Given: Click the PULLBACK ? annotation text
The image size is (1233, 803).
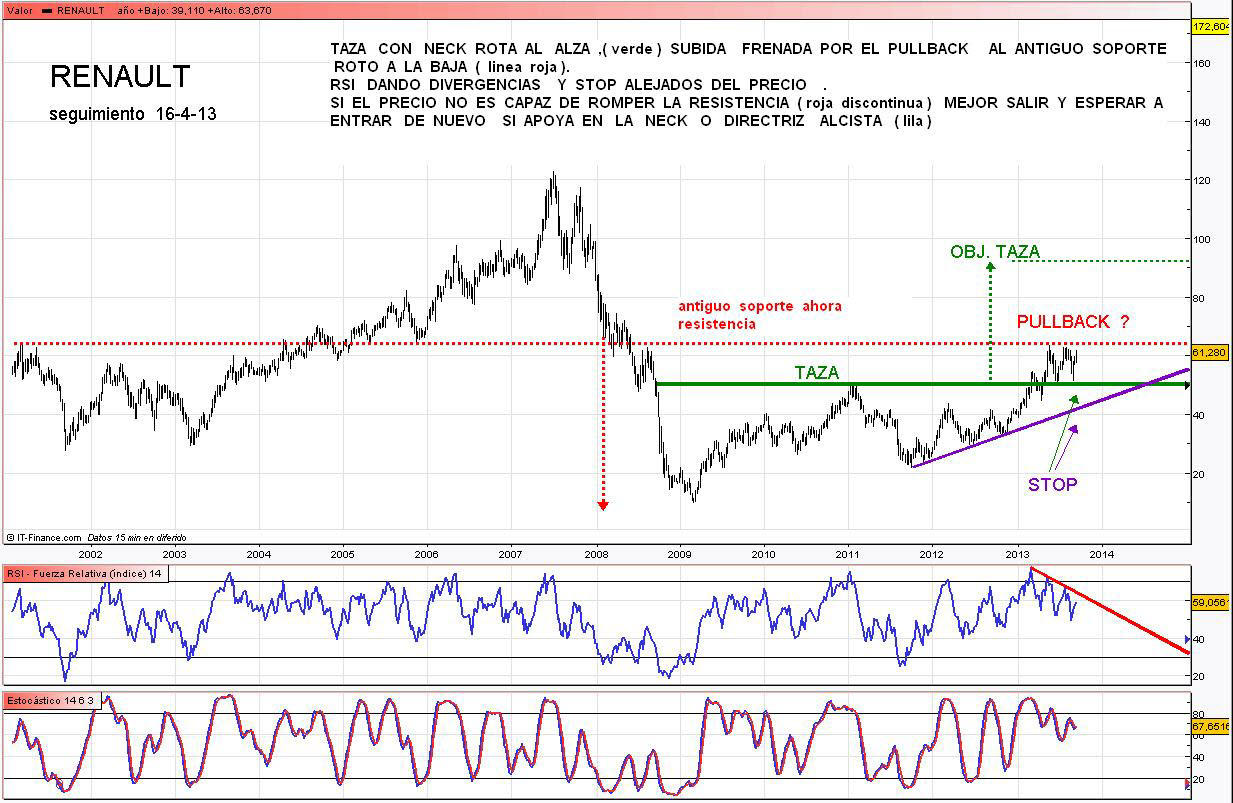Looking at the screenshot, I should click(1073, 322).
